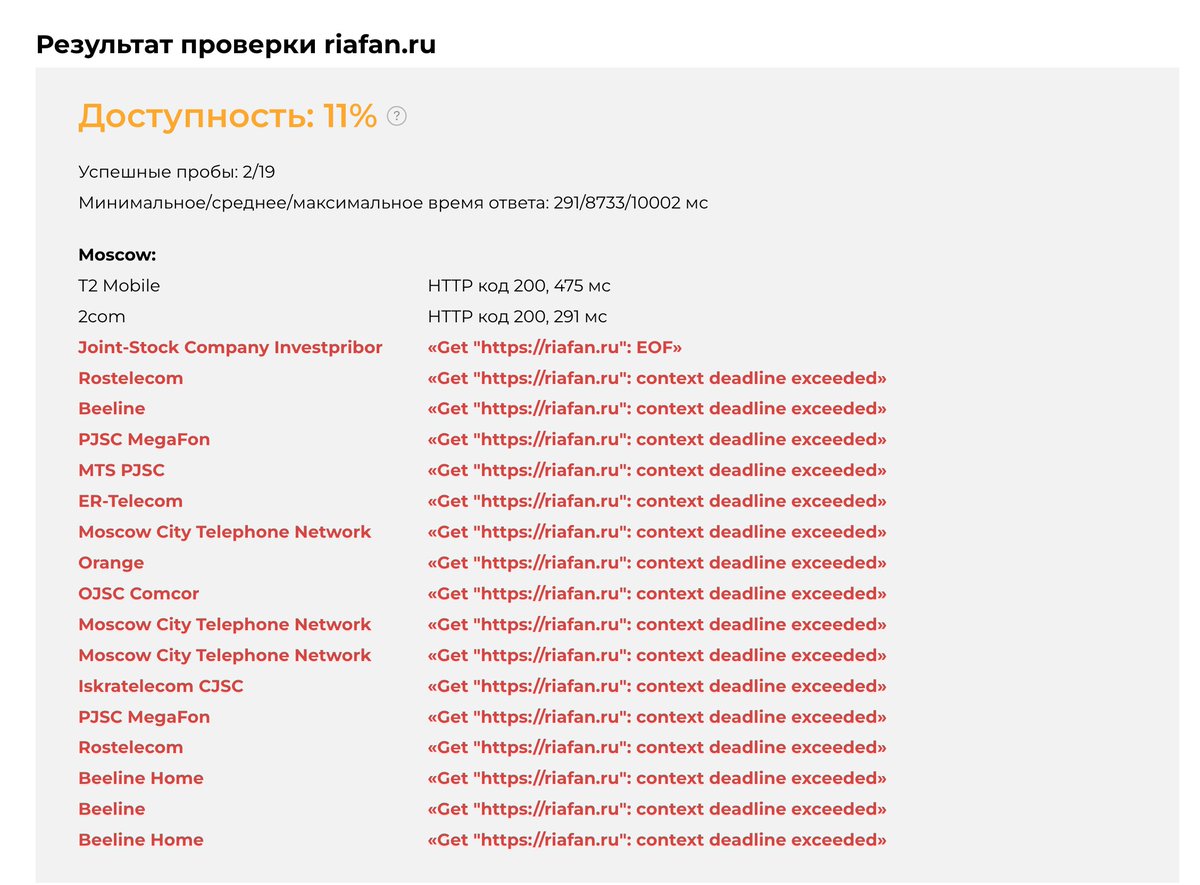1200x885 pixels.
Task: Click 'HTTP код 200, 291 мс' result
Action: click(x=517, y=317)
